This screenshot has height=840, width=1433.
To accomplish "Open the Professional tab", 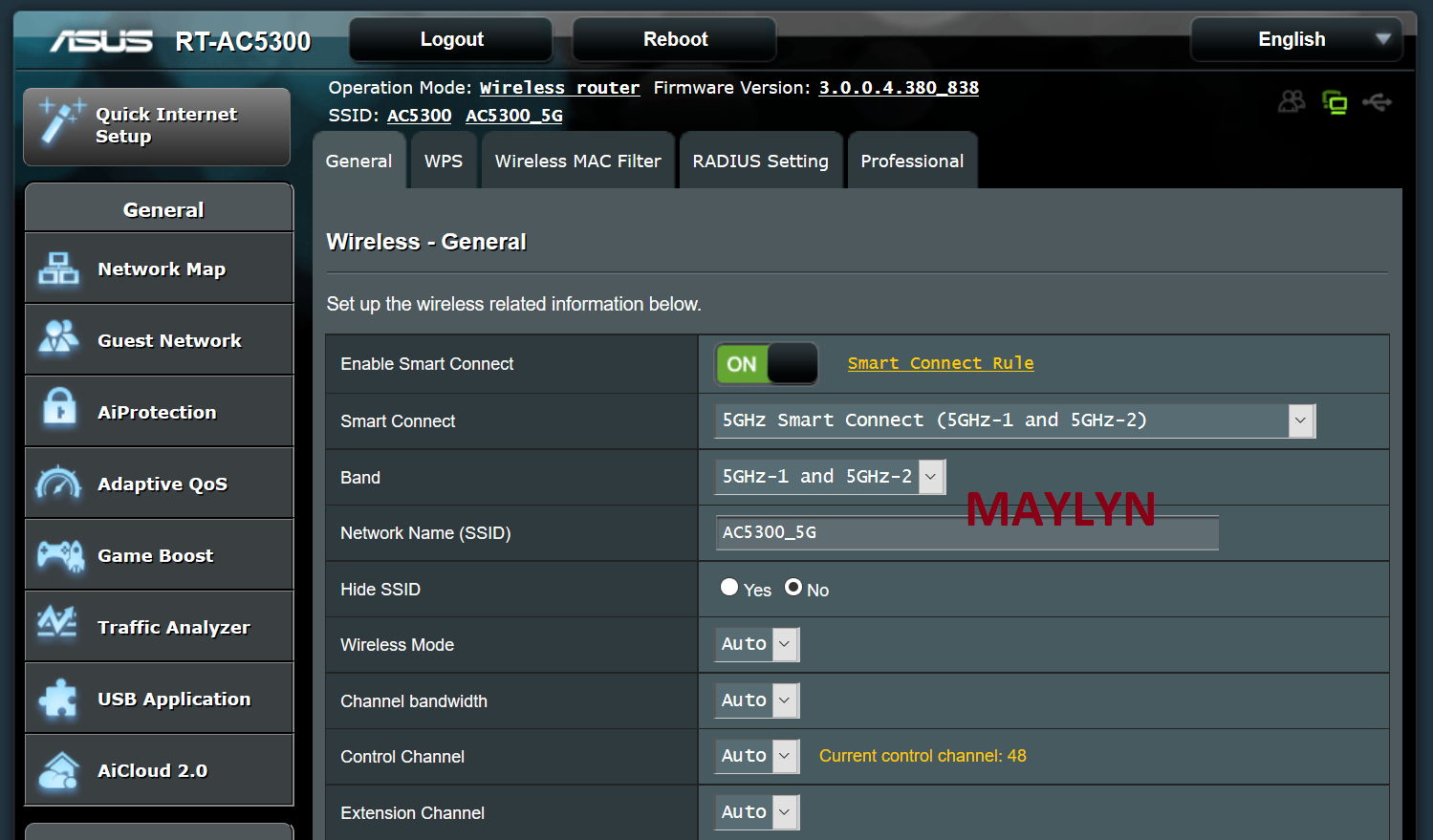I will point(912,162).
